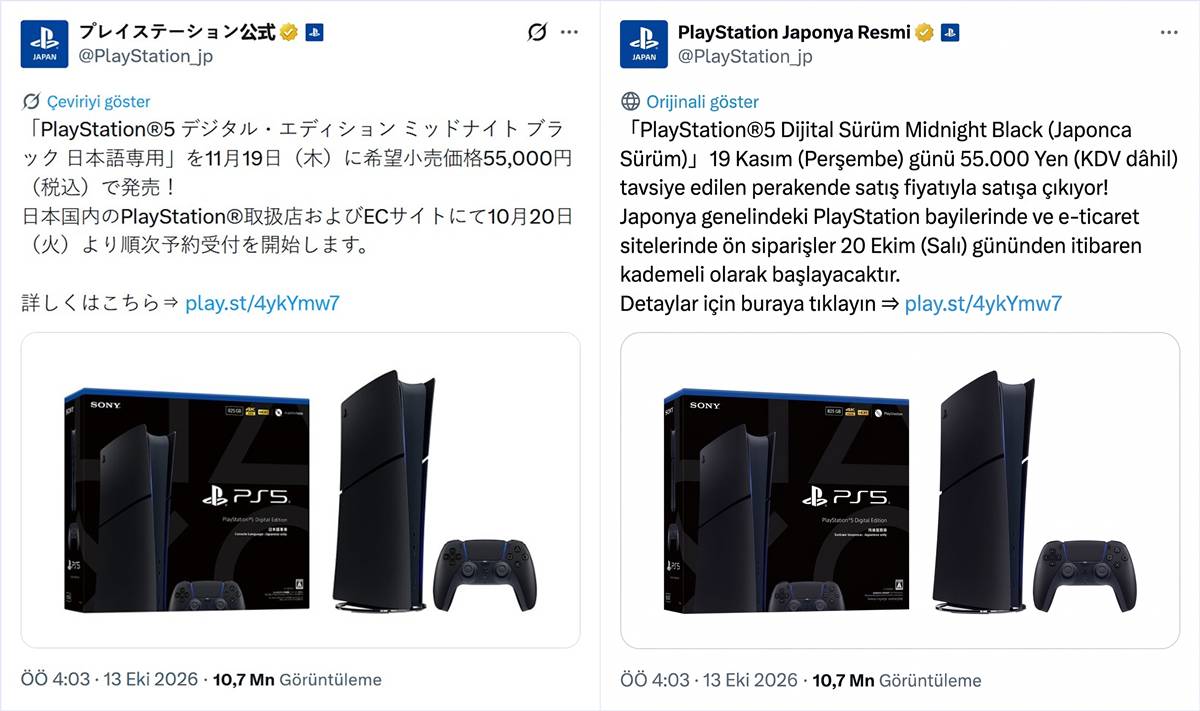Screen dimensions: 1200x711
Task: Open play.st link in Japanese tweet
Action: point(262,303)
